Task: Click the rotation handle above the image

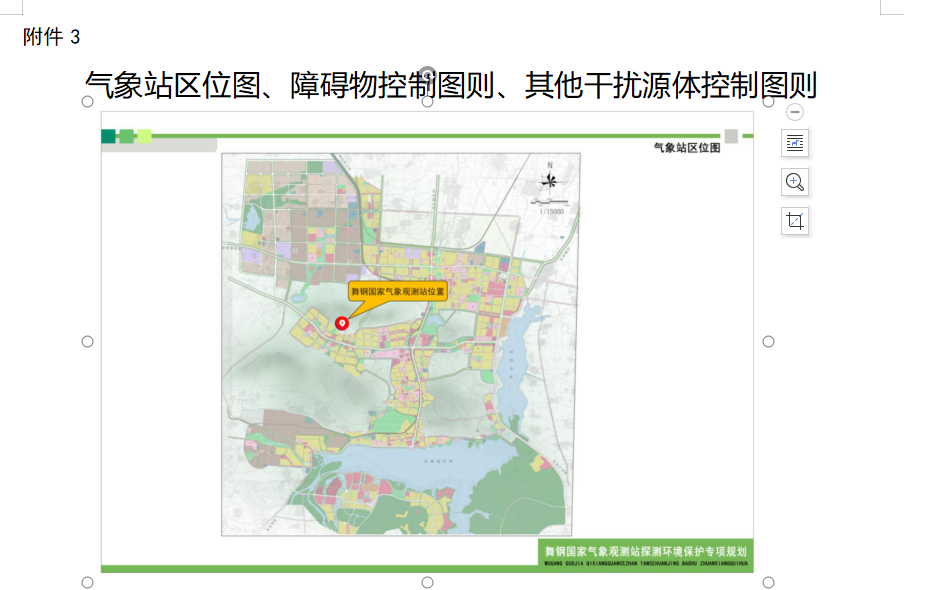Action: (427, 75)
